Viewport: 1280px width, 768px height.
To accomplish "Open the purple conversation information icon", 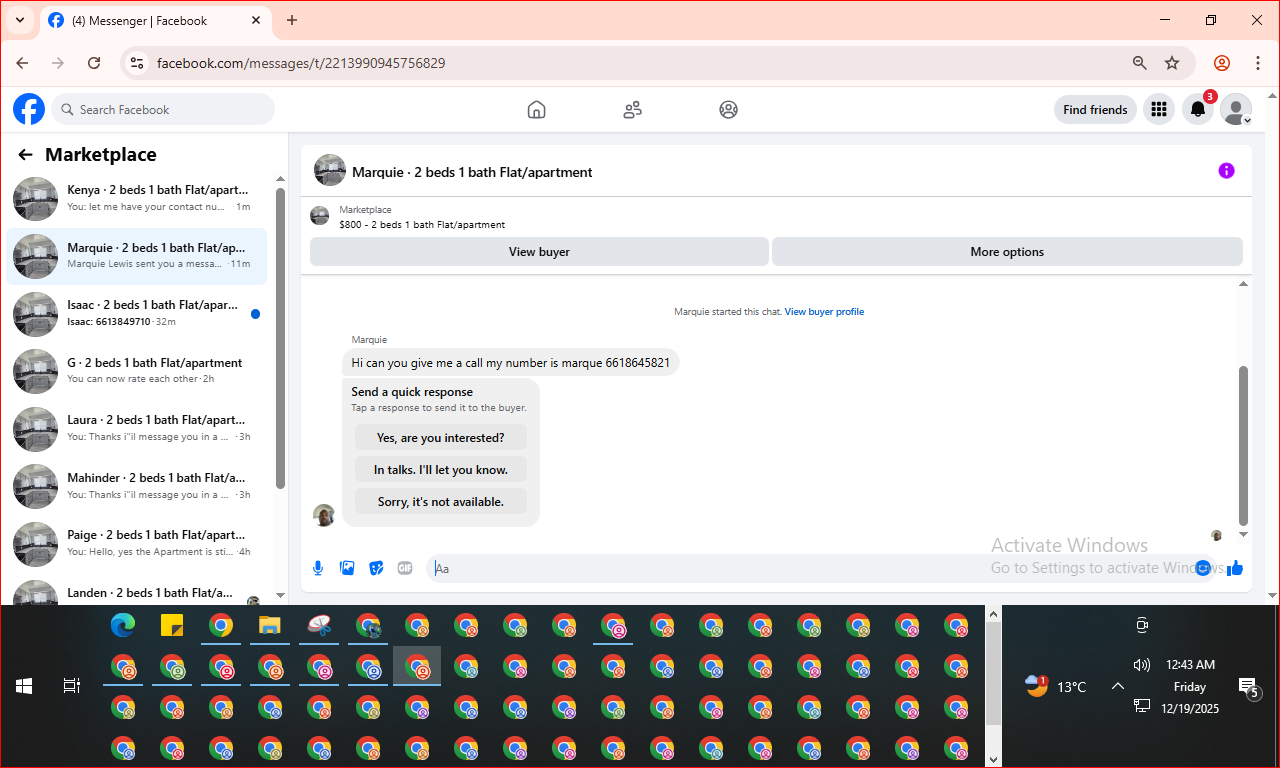I will (1226, 171).
